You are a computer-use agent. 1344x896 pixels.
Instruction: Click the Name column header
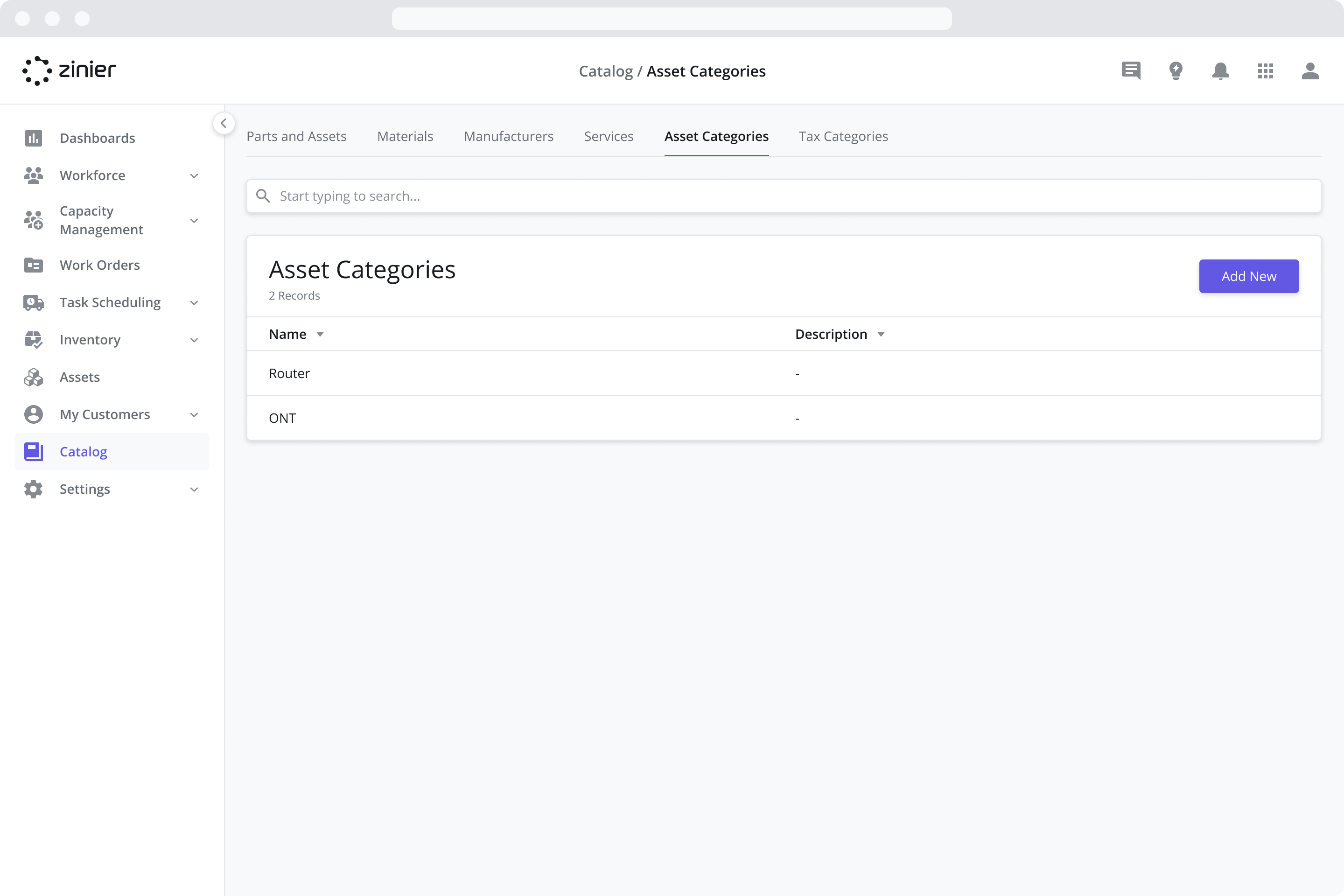(x=287, y=334)
